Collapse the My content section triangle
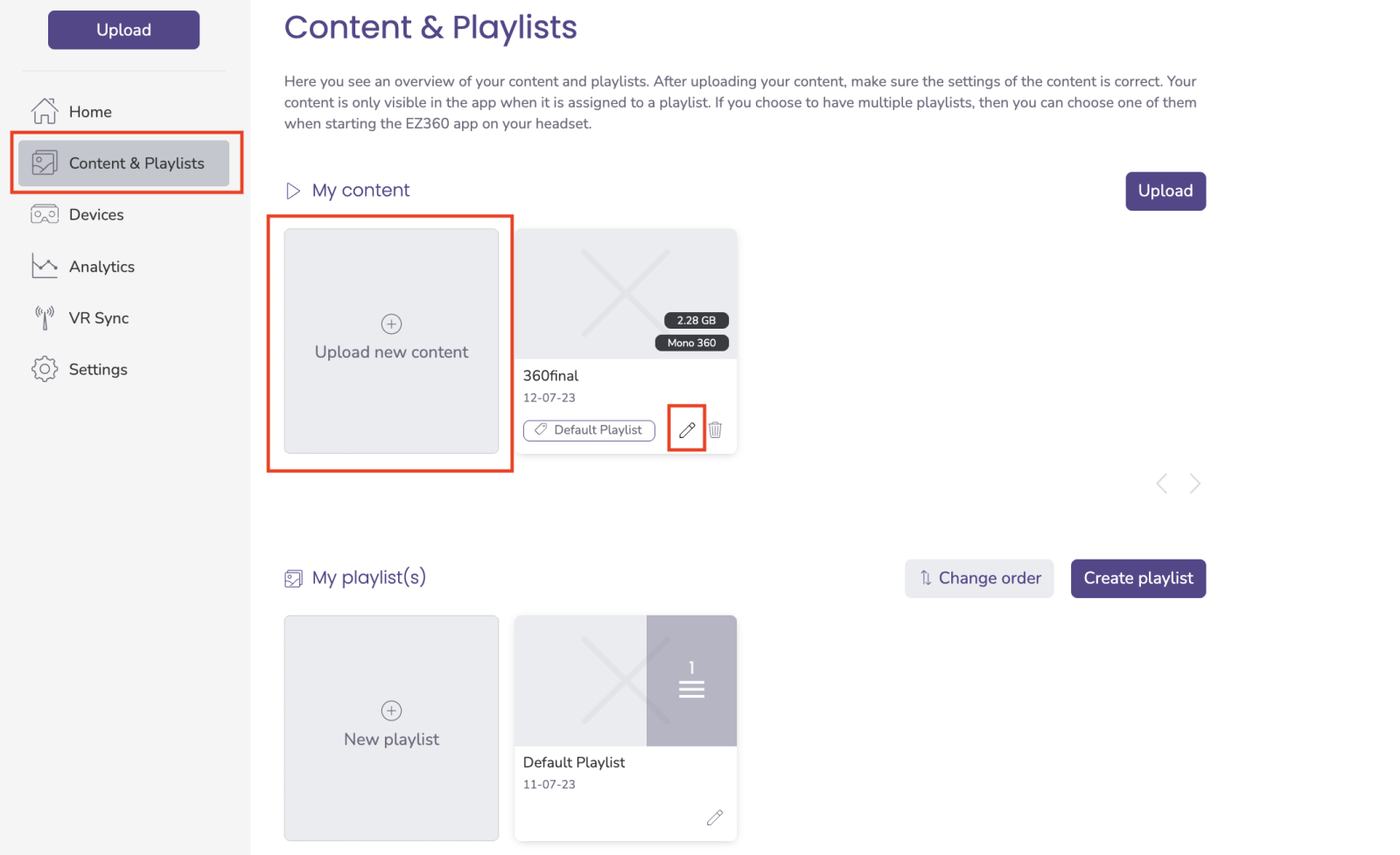 [293, 191]
